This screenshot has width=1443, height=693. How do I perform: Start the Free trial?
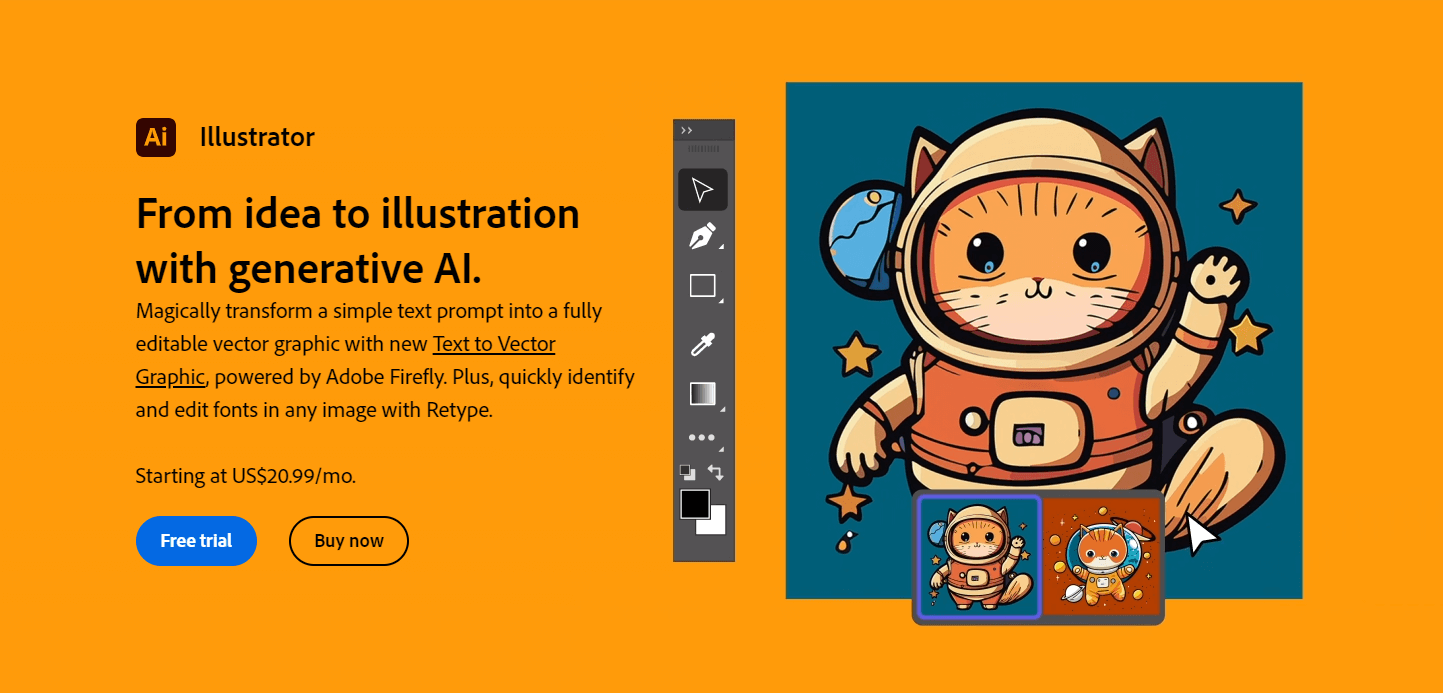tap(196, 541)
